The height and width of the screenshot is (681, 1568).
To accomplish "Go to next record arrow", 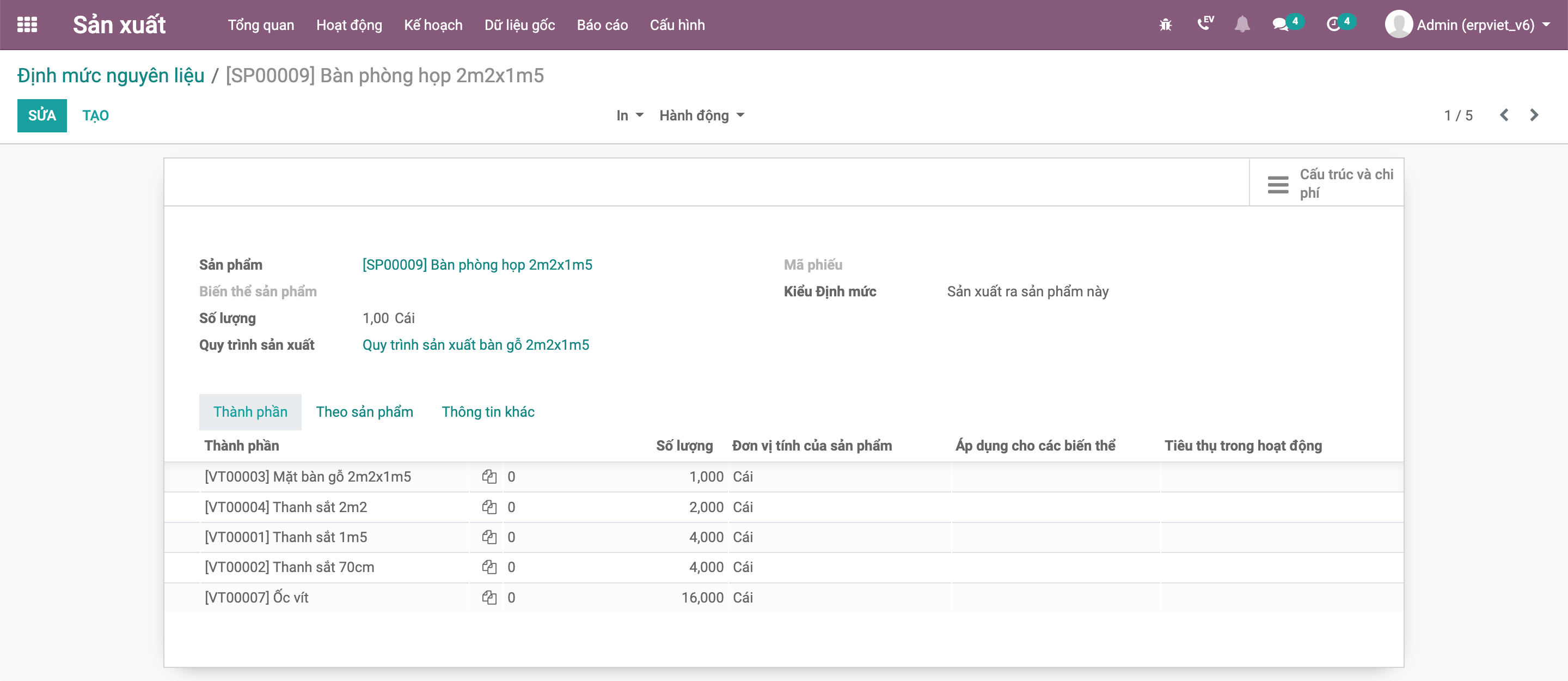I will point(1534,115).
